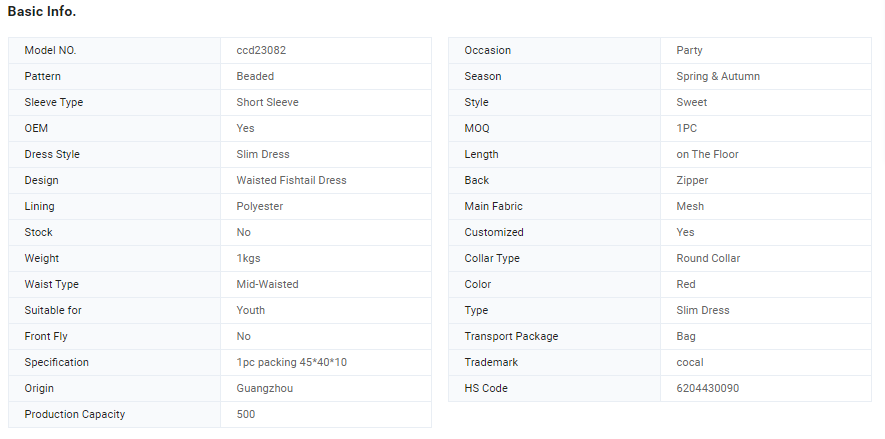Click the Weight 1kgs value
Screen dimensions: 885x439
point(248,258)
